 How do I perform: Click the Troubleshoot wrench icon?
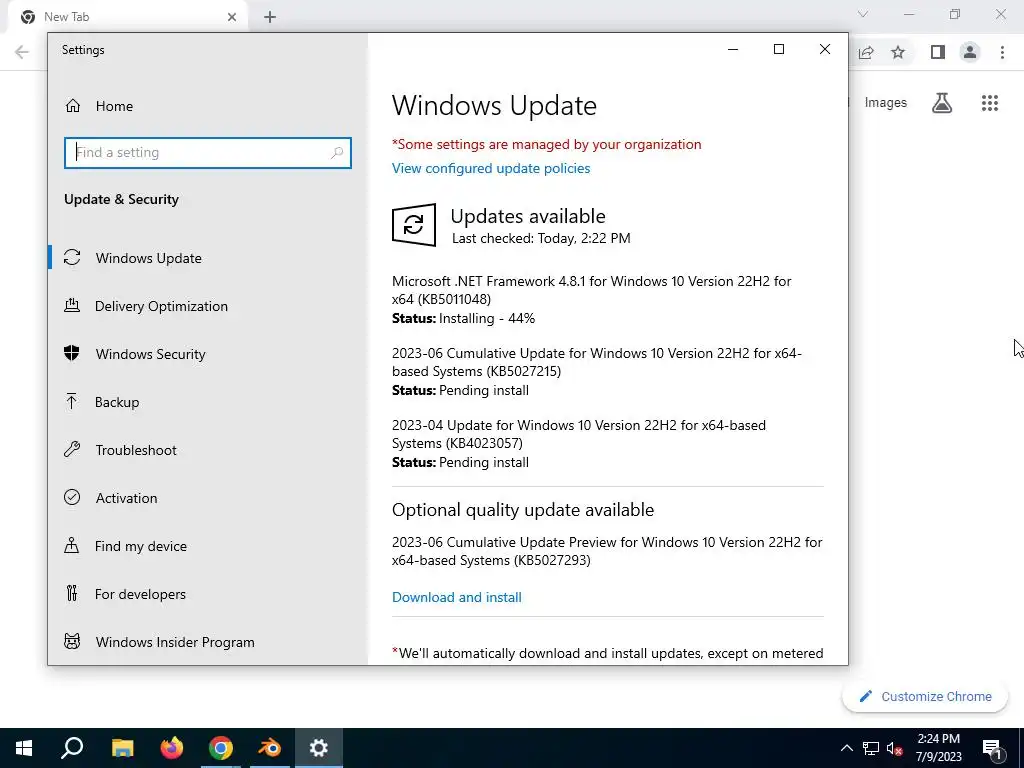pyautogui.click(x=72, y=449)
